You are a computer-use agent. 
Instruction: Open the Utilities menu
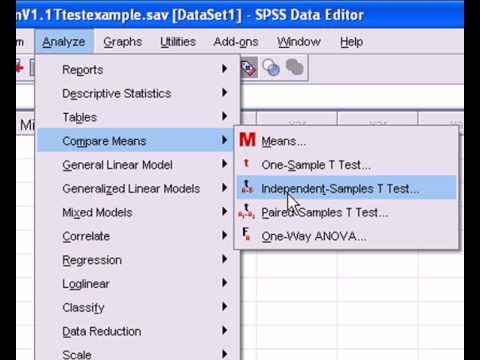[178, 42]
